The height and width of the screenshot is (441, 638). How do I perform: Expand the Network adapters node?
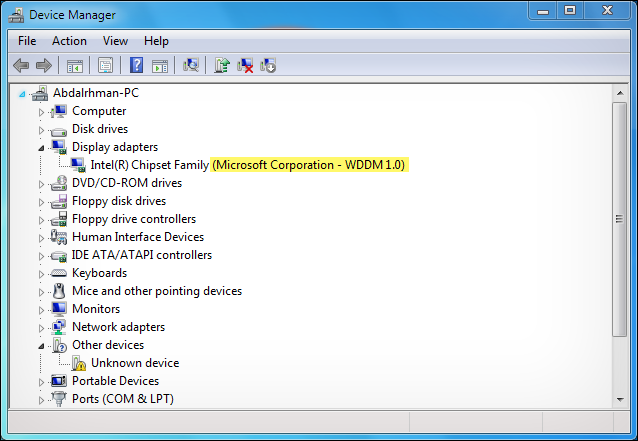(41, 328)
